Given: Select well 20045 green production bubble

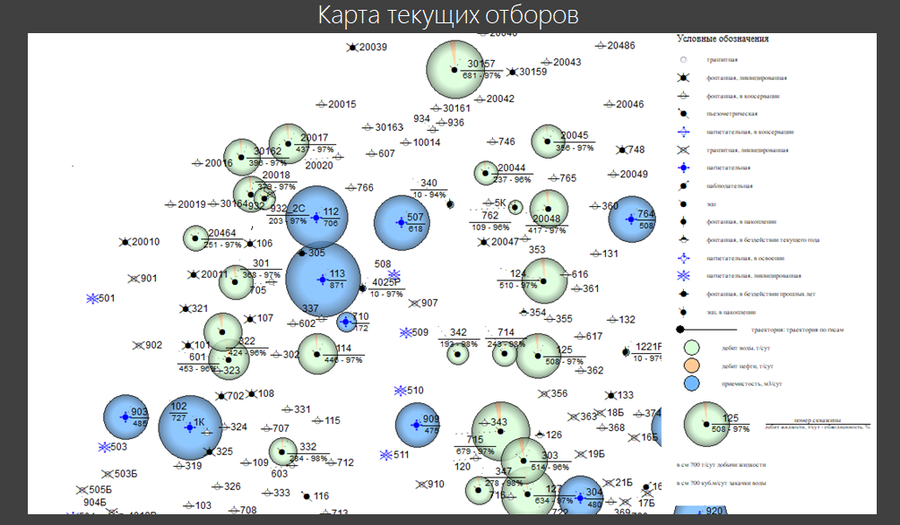Looking at the screenshot, I should click(x=548, y=141).
